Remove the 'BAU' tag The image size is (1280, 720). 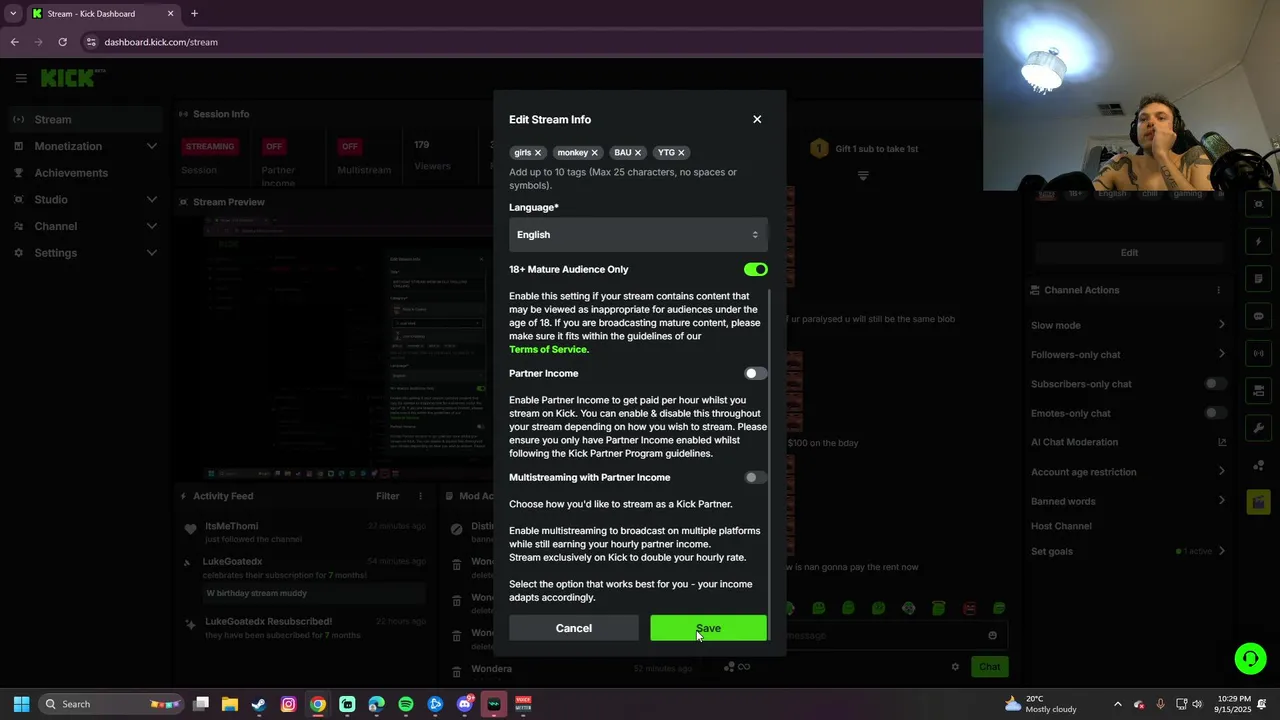(638, 153)
